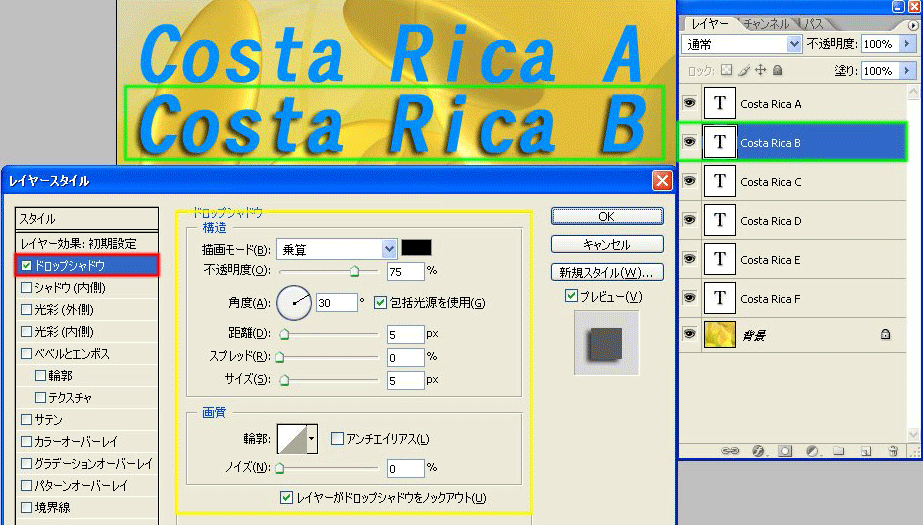
Task: Click the 新規スタイル button
Action: click(x=606, y=272)
